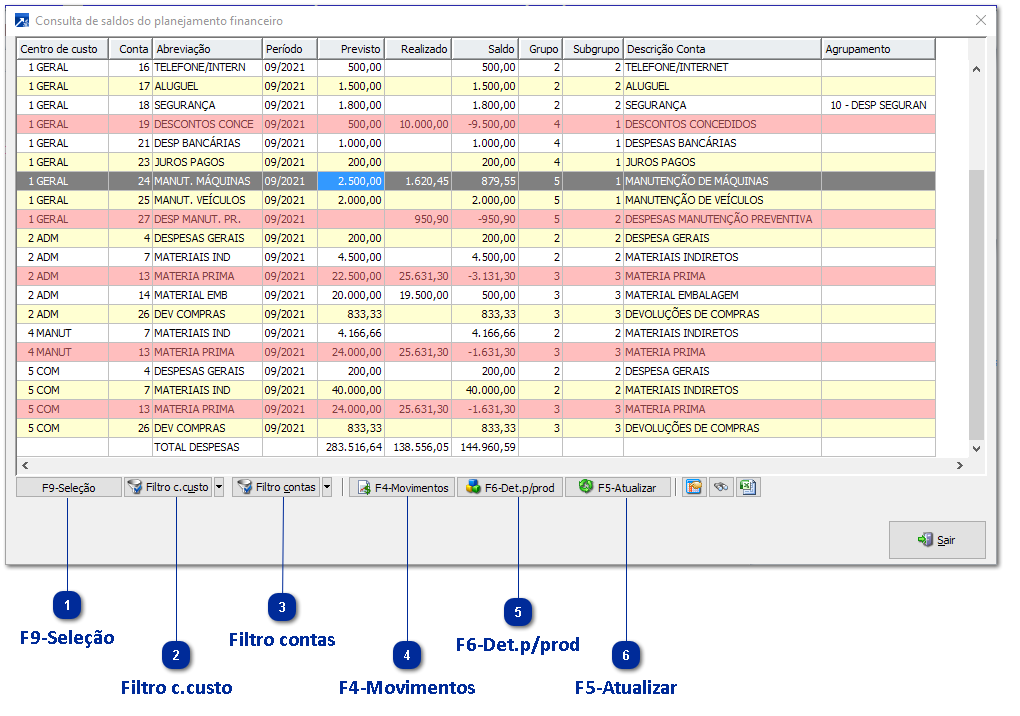Viewport: 1020px width, 716px height.
Task: Click the Previsto cell showing 2.500,00
Action: 350,181
